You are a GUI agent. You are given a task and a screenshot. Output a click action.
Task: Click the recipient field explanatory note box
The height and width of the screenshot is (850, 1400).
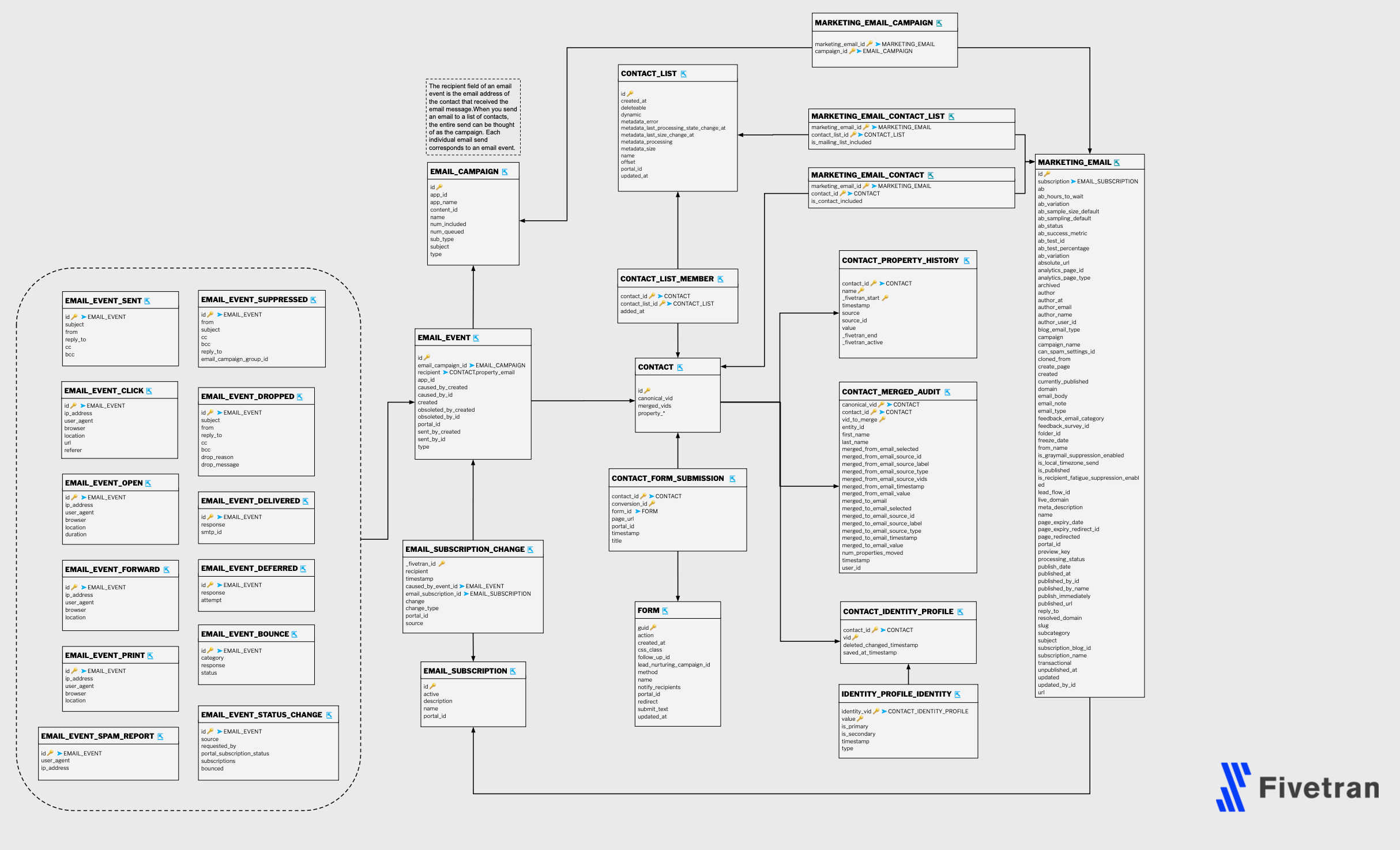coord(473,117)
